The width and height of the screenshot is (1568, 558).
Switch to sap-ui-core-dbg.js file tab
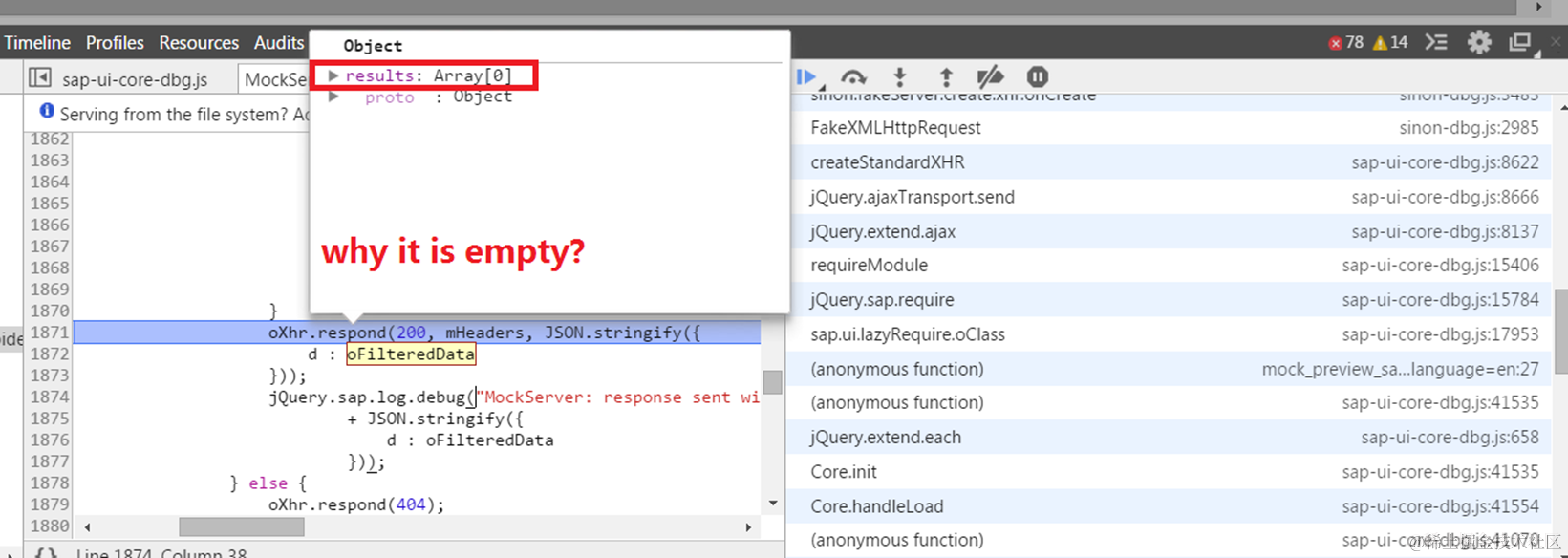click(x=135, y=79)
